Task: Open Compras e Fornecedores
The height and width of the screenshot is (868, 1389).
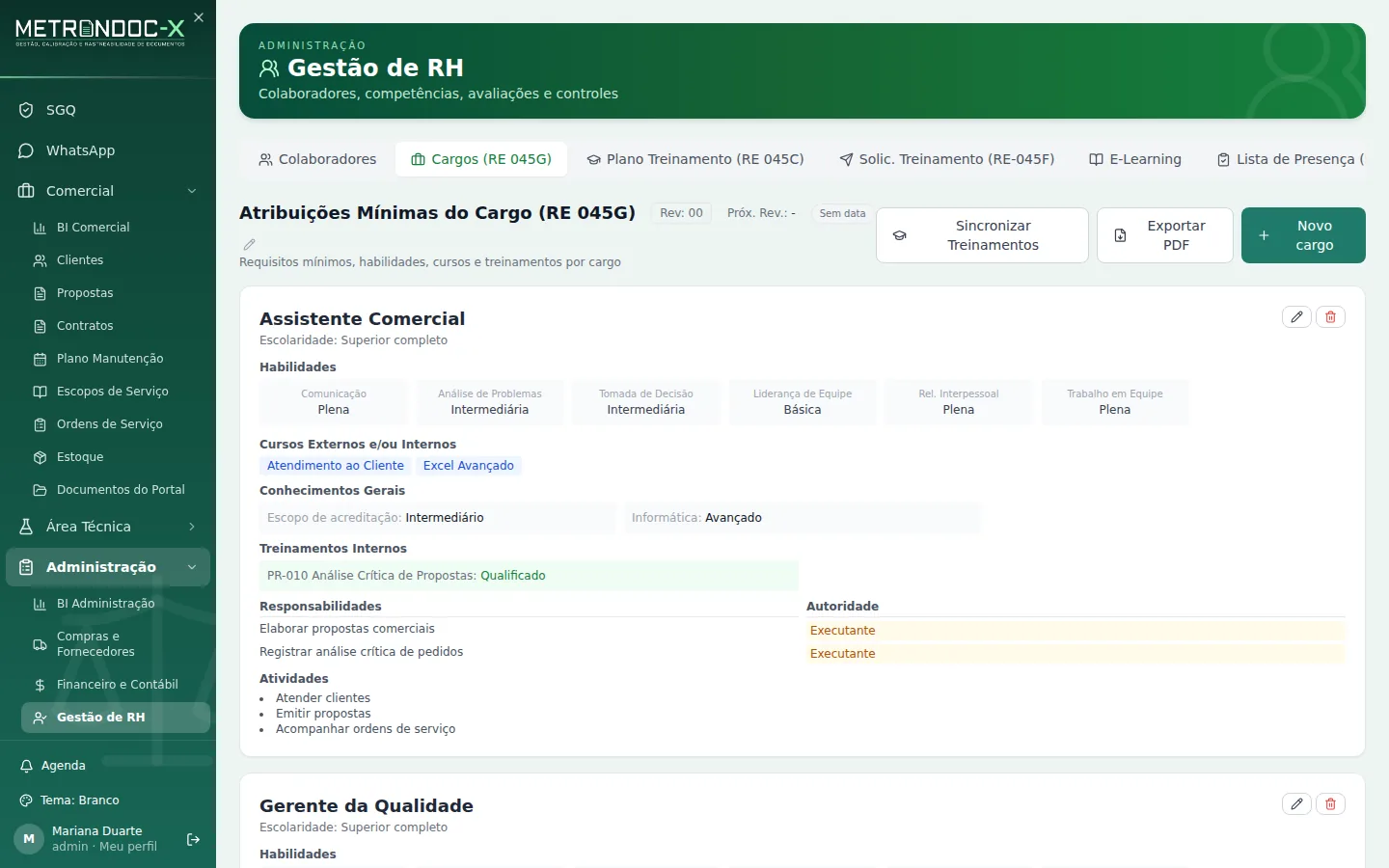Action: tap(116, 644)
